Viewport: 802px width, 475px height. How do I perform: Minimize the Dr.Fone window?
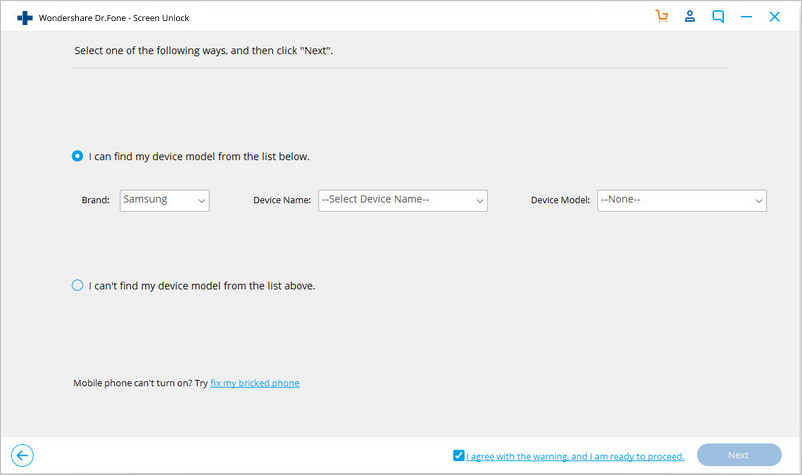click(x=746, y=17)
